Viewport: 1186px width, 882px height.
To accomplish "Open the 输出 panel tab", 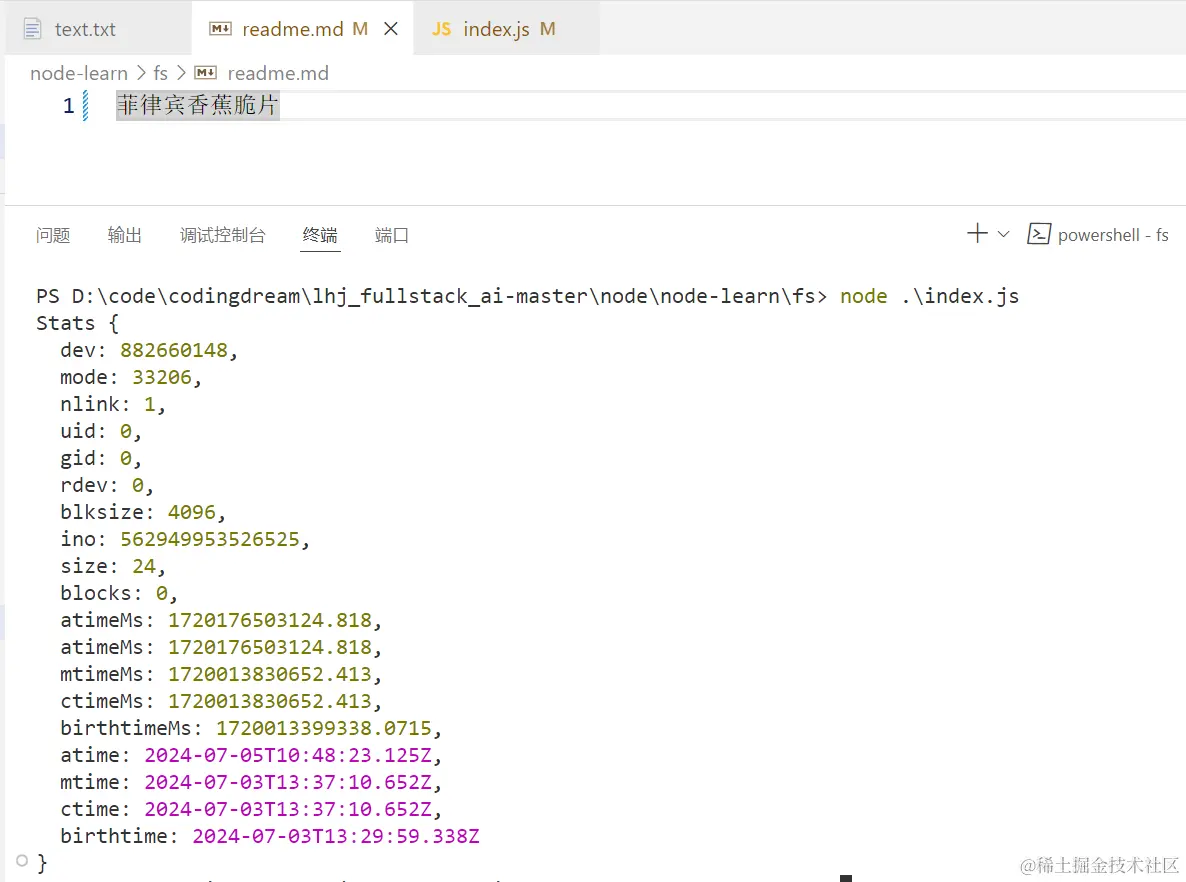I will [x=125, y=235].
